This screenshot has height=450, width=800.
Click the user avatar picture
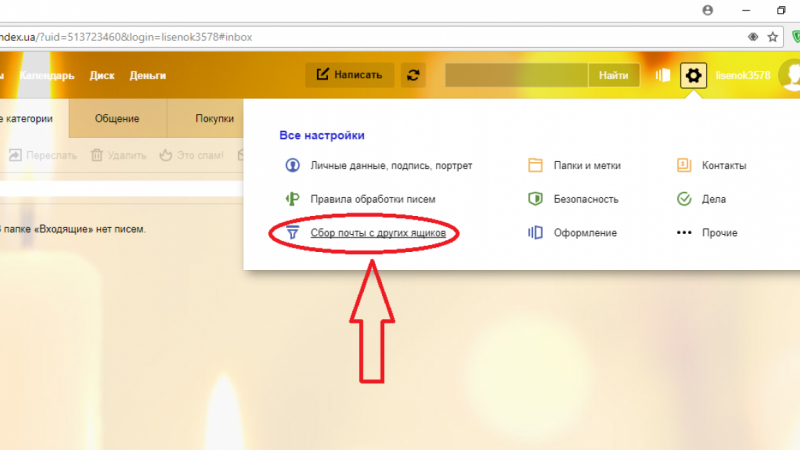click(x=790, y=76)
